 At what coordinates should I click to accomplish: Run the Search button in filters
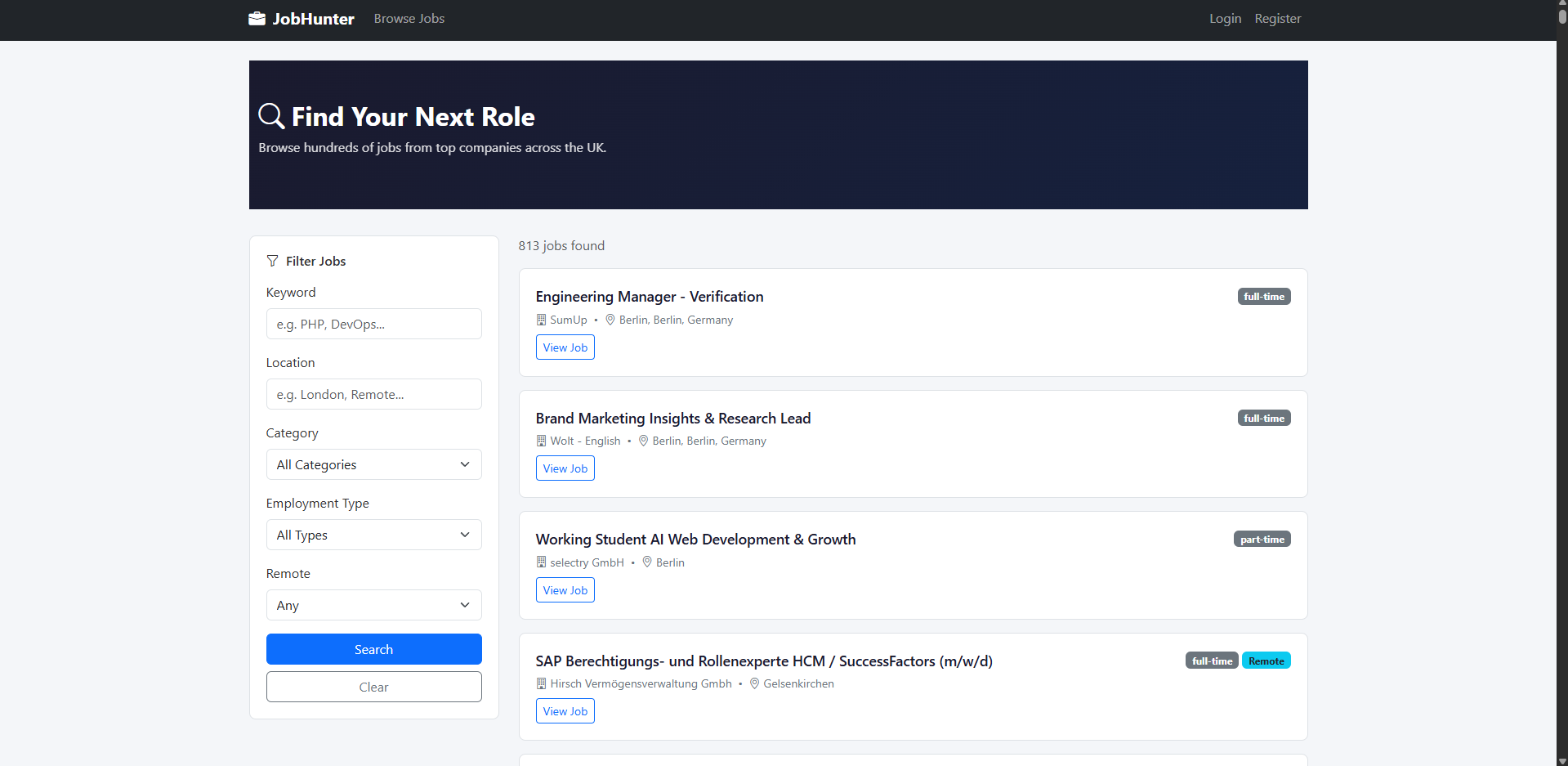[x=374, y=649]
